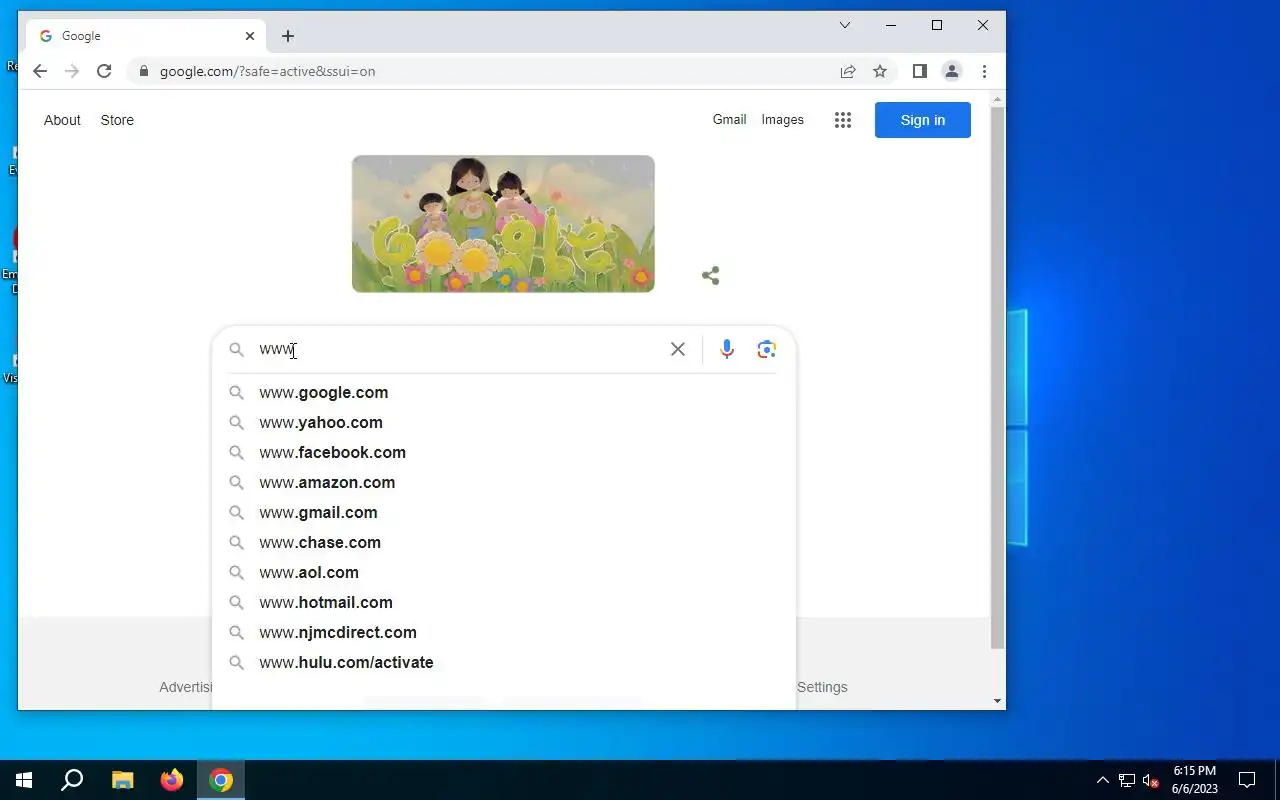Viewport: 1280px width, 800px height.
Task: Start voice search with microphone
Action: [727, 349]
